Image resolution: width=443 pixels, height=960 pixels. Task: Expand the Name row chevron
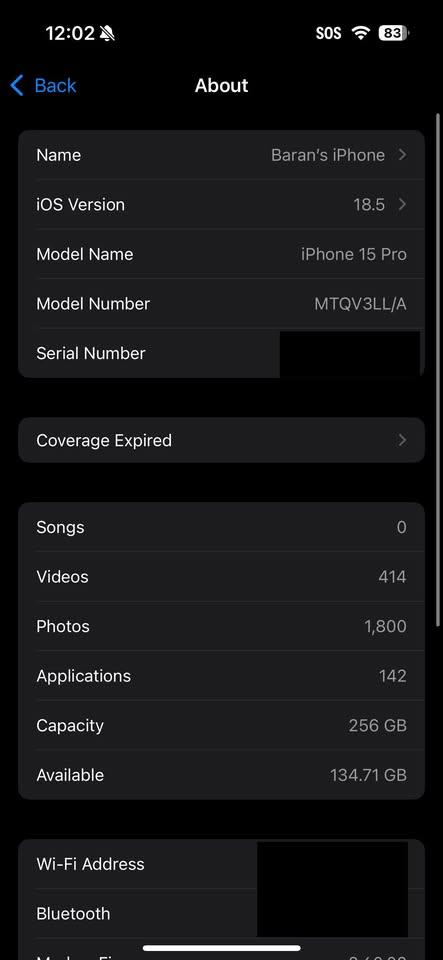tap(402, 155)
